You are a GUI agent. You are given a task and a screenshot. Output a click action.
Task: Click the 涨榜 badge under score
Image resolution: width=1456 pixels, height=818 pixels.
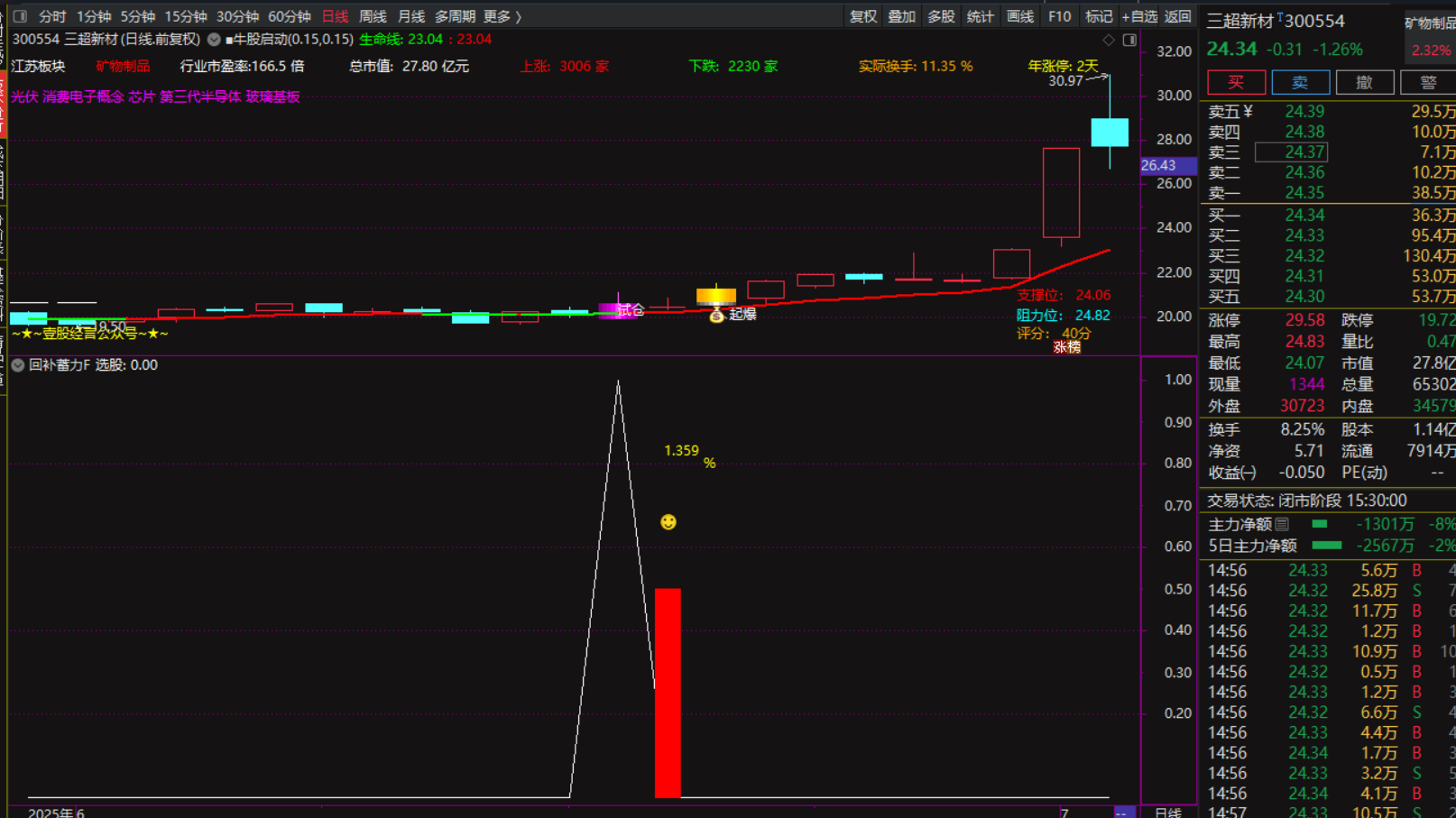point(1066,347)
